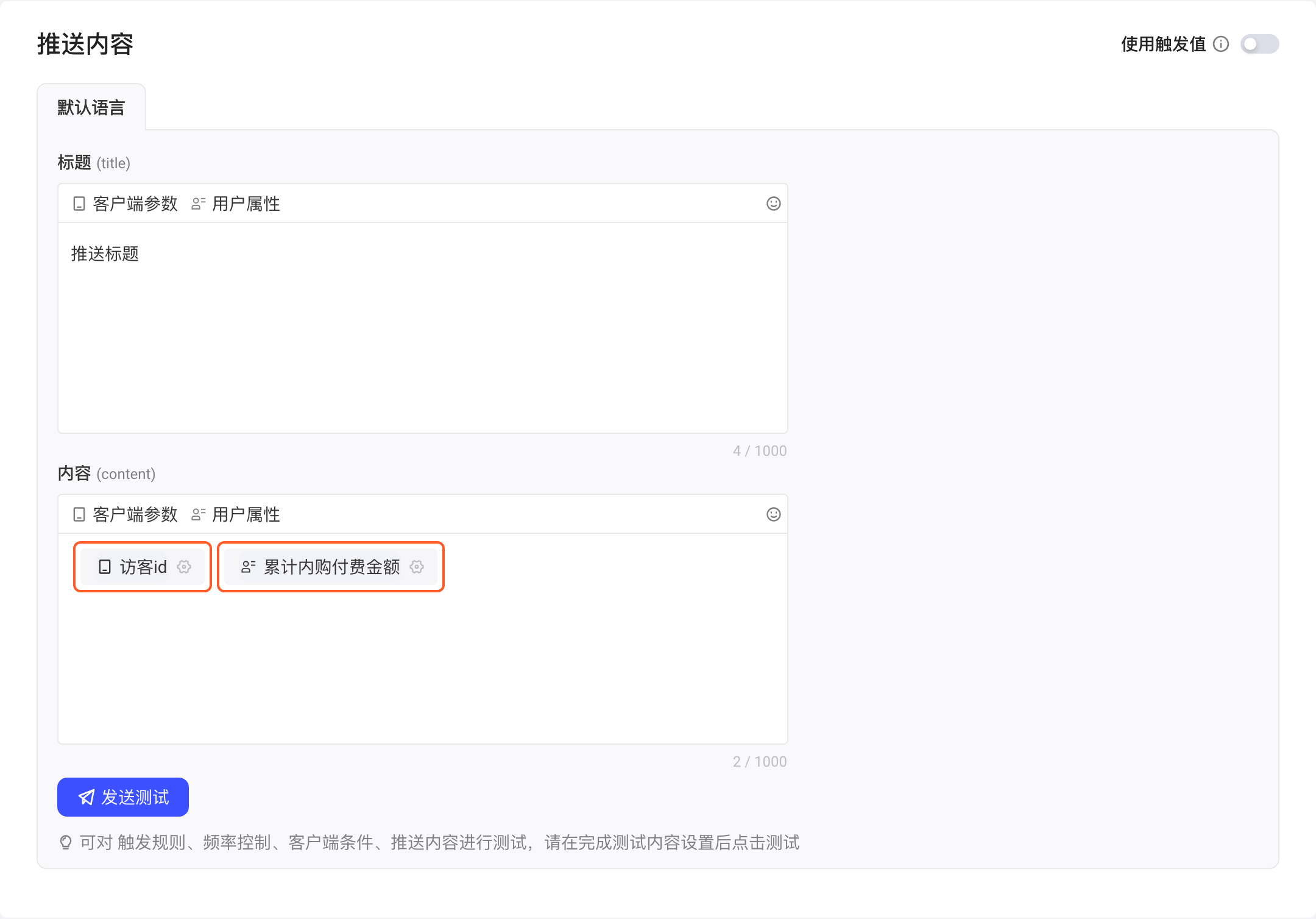Click the 发送测试 button
1316x919 pixels.
[x=123, y=797]
